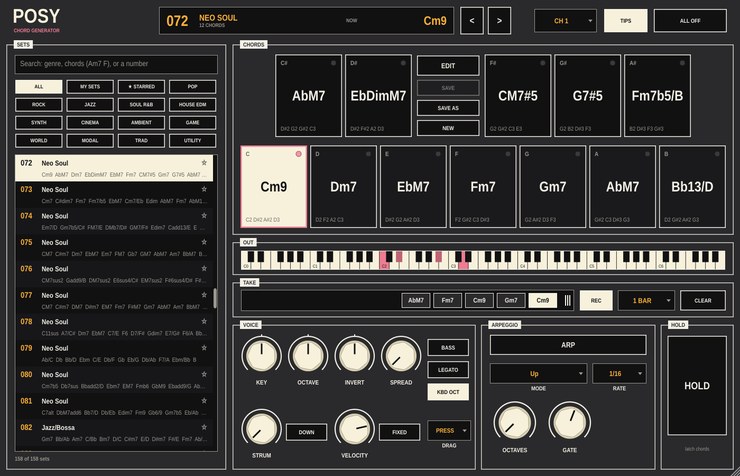740x476 pixels.
Task: Star the 078 Neo Soul set
Action: point(204,321)
